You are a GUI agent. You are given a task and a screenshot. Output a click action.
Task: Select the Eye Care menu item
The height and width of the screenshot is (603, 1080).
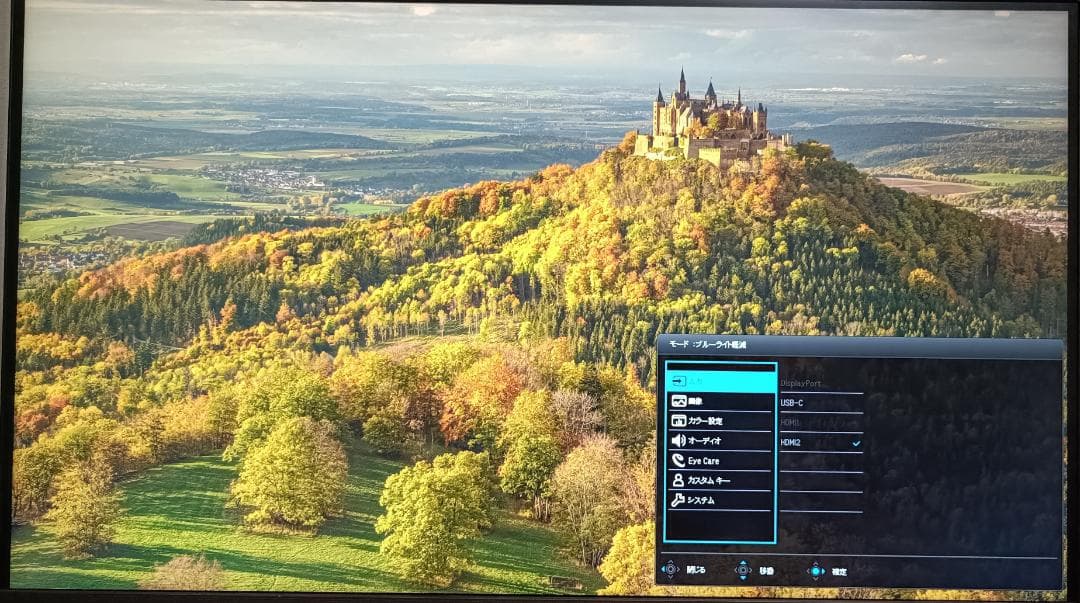point(705,461)
